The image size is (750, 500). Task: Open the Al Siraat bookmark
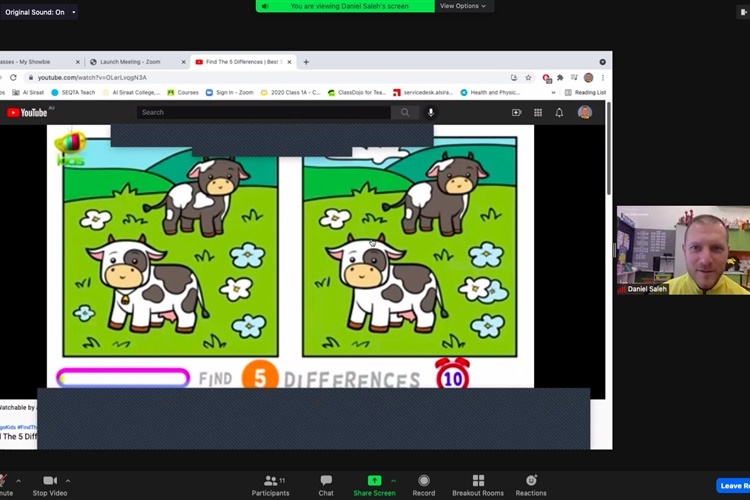click(28, 92)
